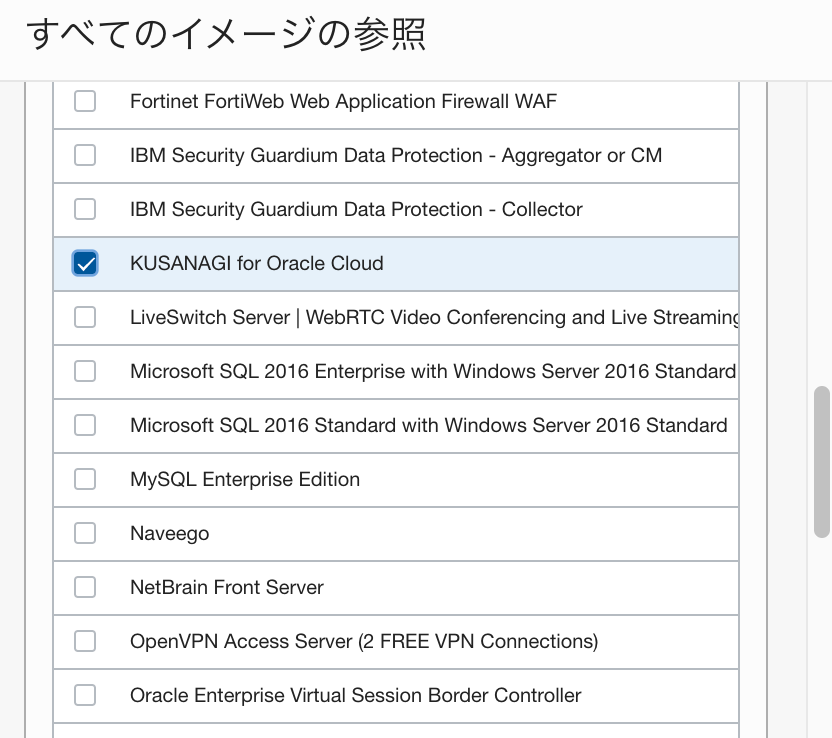The image size is (832, 738).
Task: Click the vertical scrollbar thumb
Action: point(822,462)
